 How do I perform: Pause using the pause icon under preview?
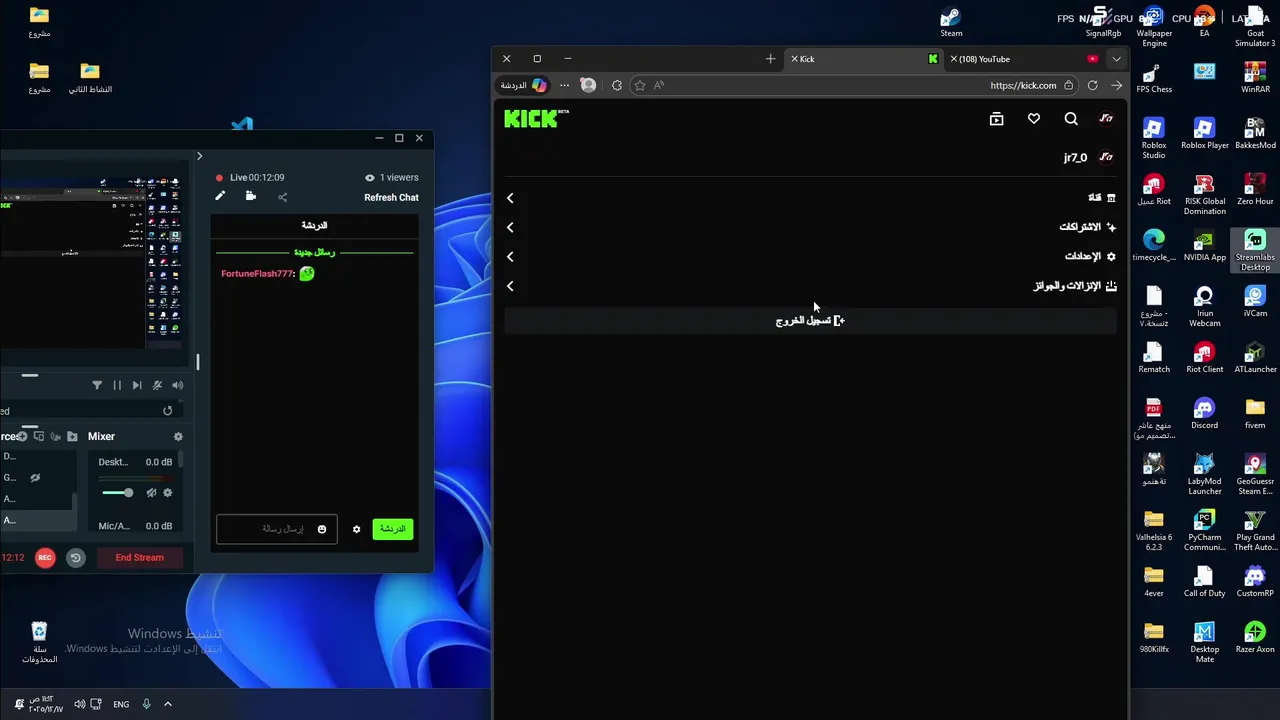pyautogui.click(x=117, y=385)
